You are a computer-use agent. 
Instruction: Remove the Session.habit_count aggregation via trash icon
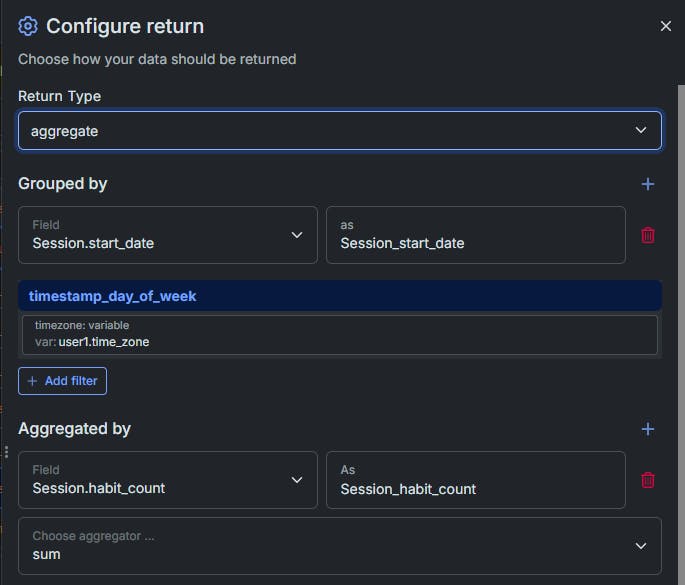[x=647, y=480]
